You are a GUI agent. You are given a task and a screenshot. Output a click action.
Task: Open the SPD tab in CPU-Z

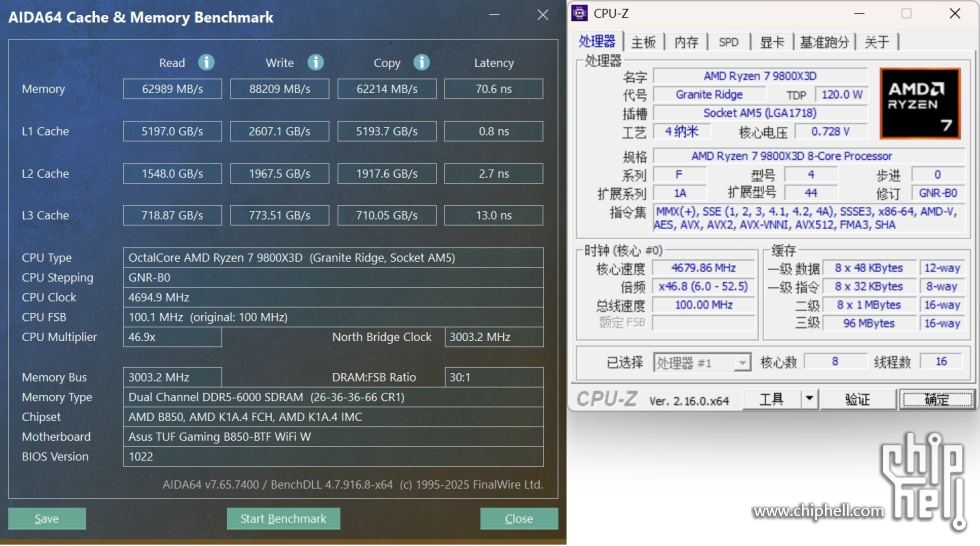tap(728, 42)
